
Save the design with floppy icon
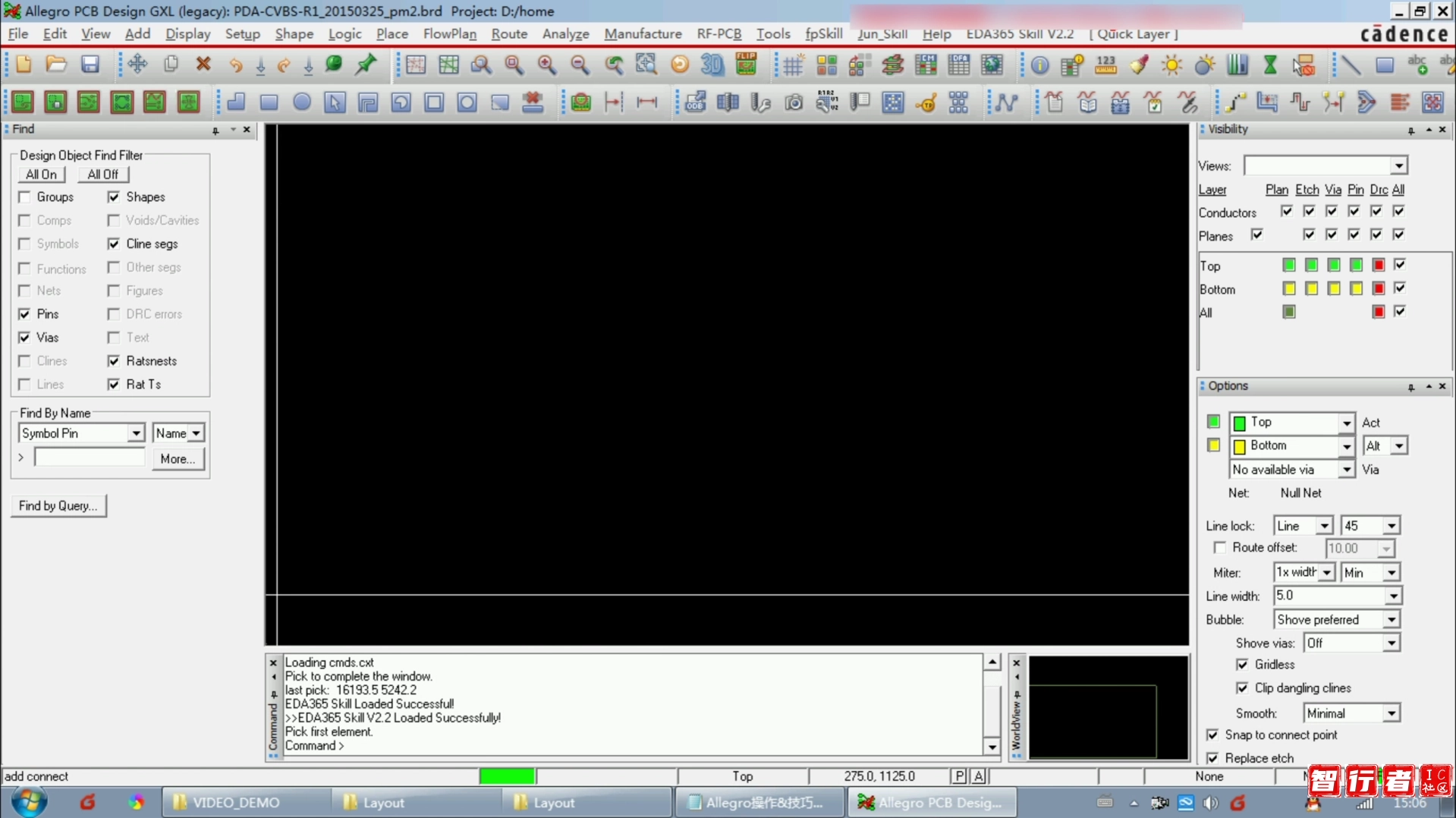pos(90,64)
